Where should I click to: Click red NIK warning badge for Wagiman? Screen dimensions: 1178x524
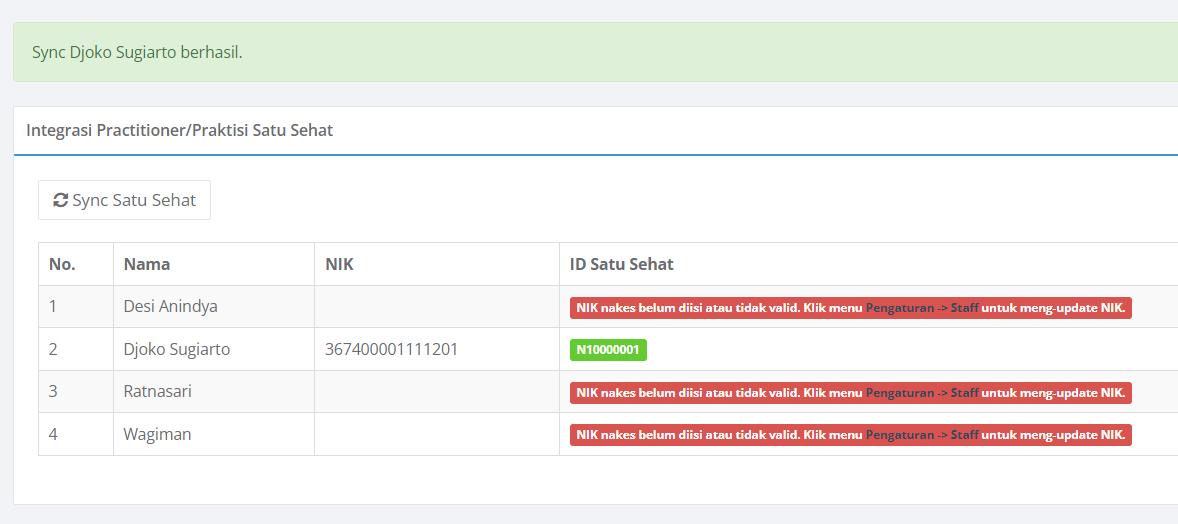click(x=850, y=435)
